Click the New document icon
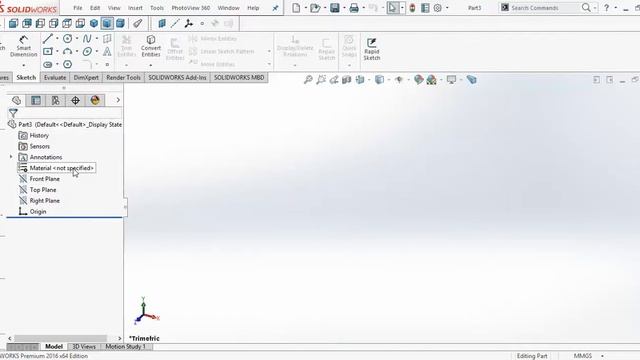 click(x=296, y=8)
